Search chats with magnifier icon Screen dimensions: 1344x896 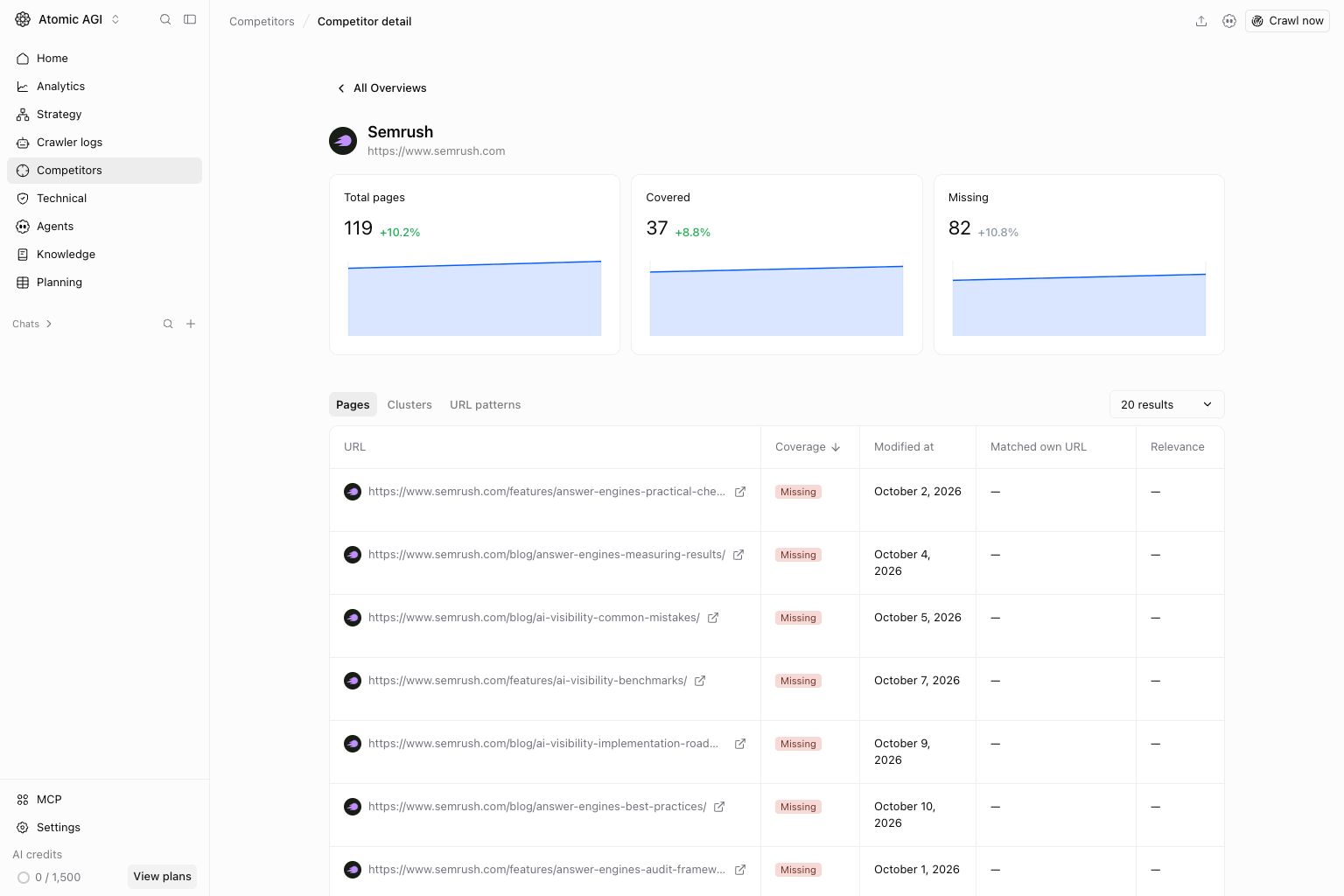168,324
